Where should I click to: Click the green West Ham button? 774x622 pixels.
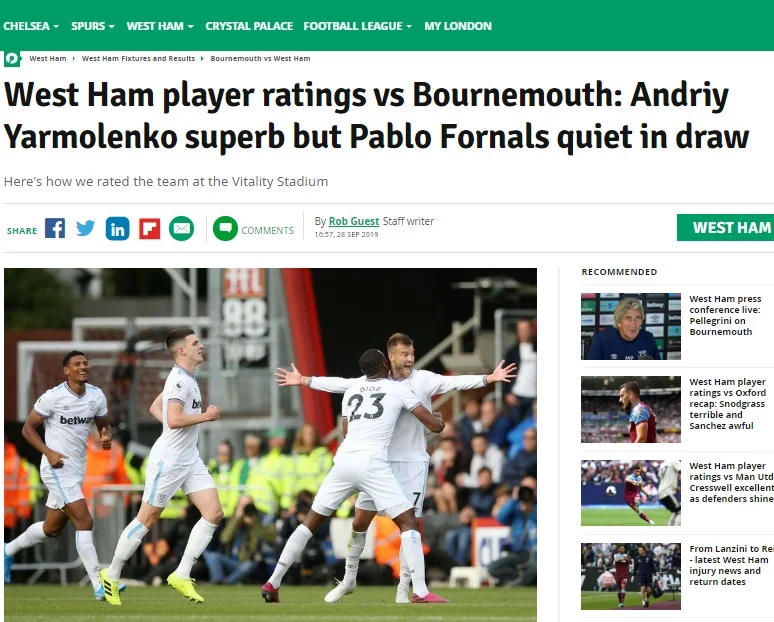(726, 228)
